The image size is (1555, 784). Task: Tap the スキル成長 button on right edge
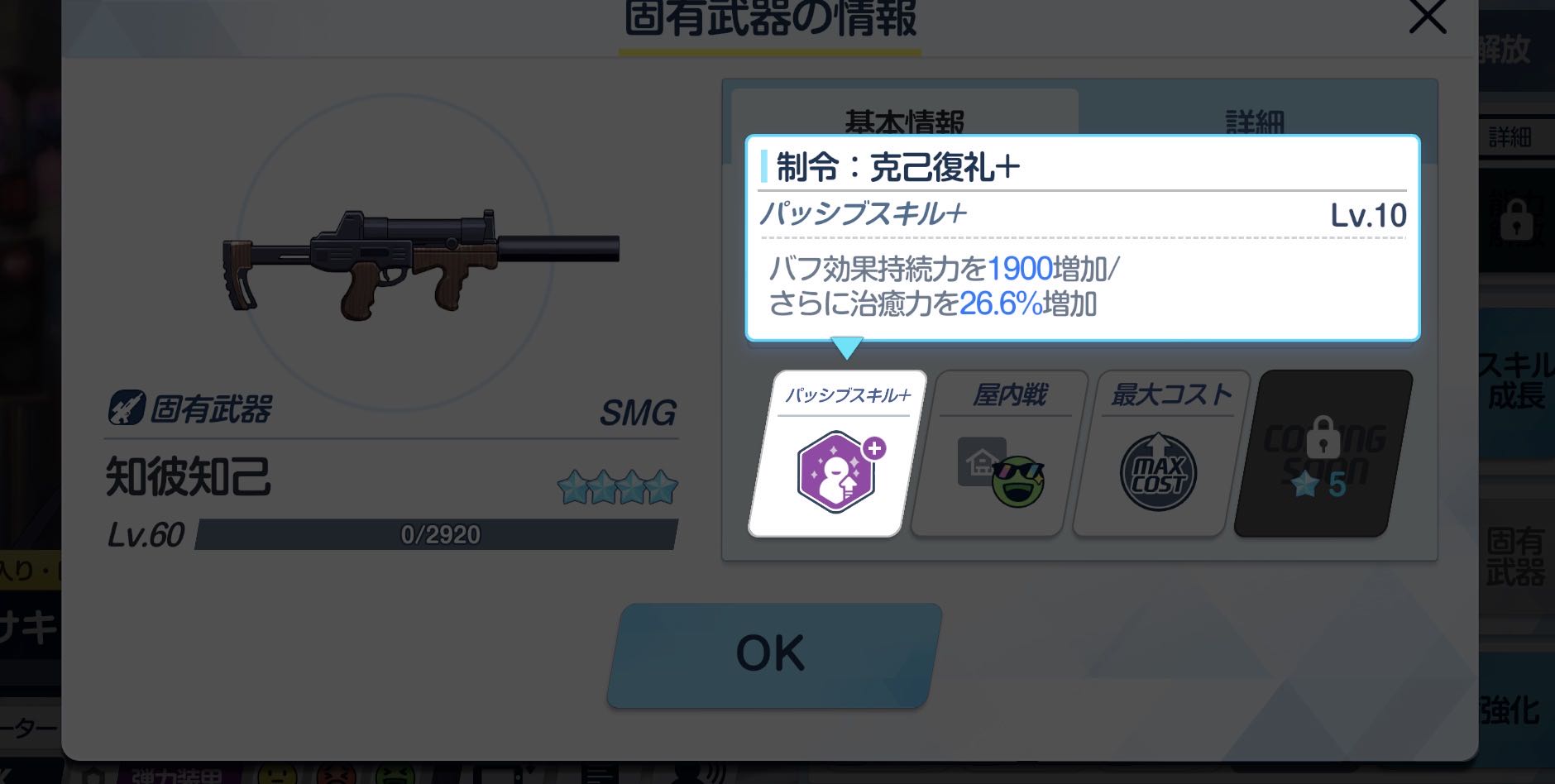pos(1517,380)
